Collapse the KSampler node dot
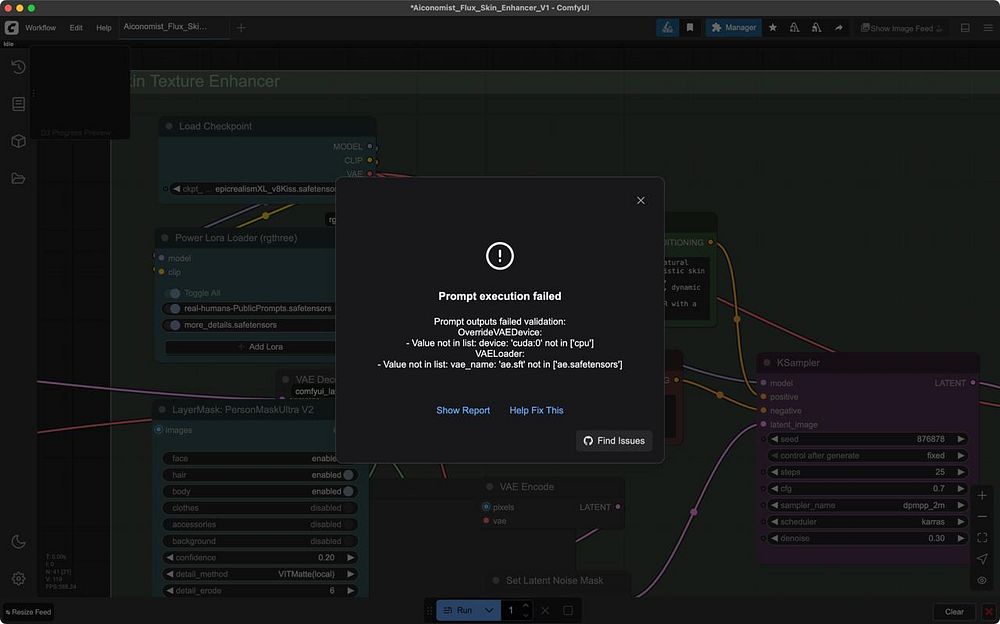 tap(767, 362)
